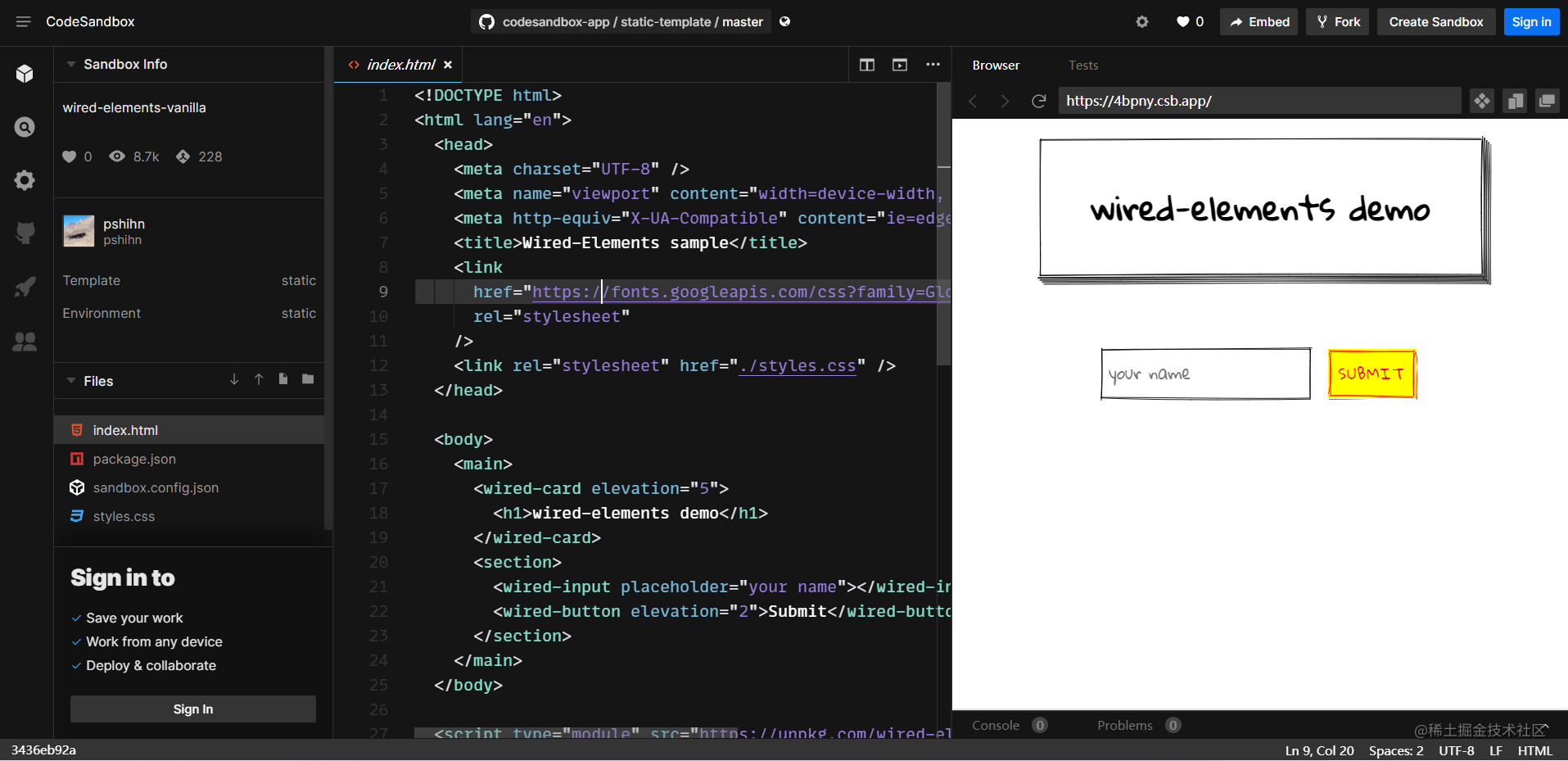Download files using the down arrow icon
This screenshot has height=761, width=1568.
(x=234, y=379)
